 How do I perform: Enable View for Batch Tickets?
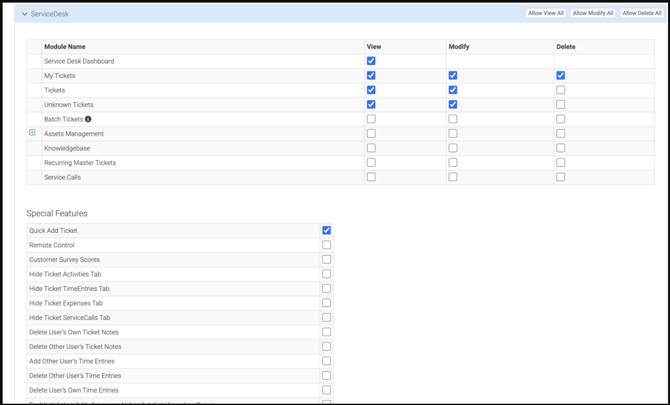[371, 119]
